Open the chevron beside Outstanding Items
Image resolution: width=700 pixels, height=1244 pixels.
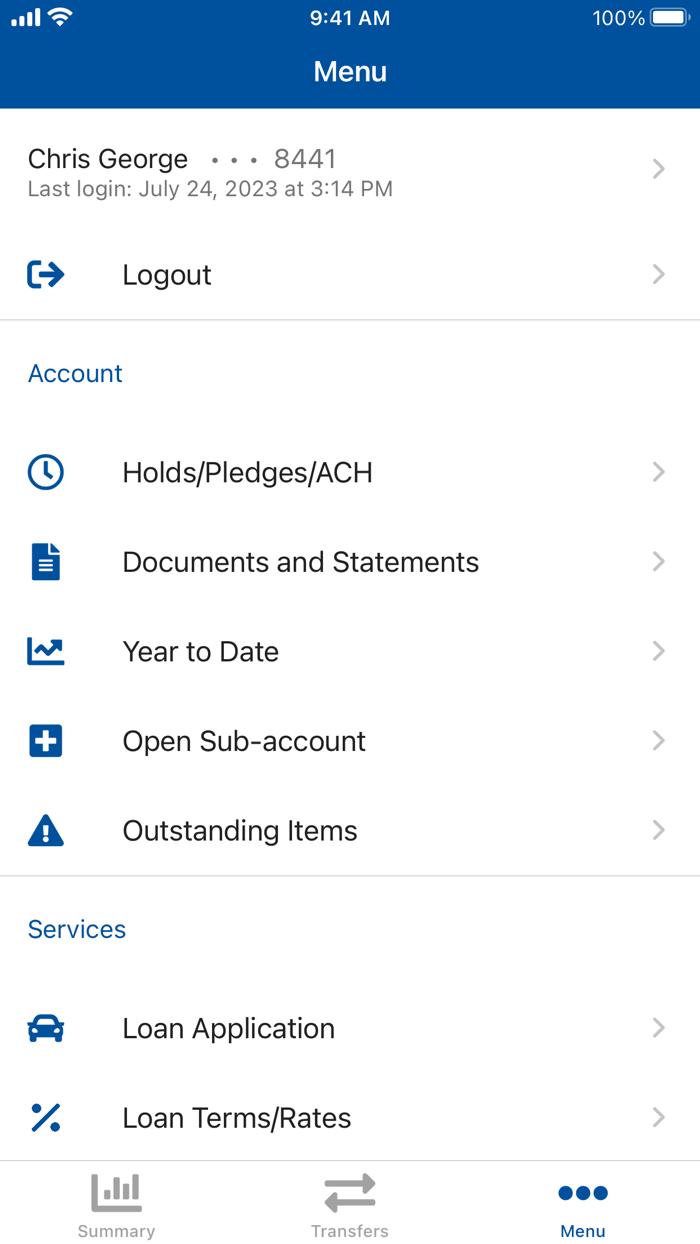[658, 830]
